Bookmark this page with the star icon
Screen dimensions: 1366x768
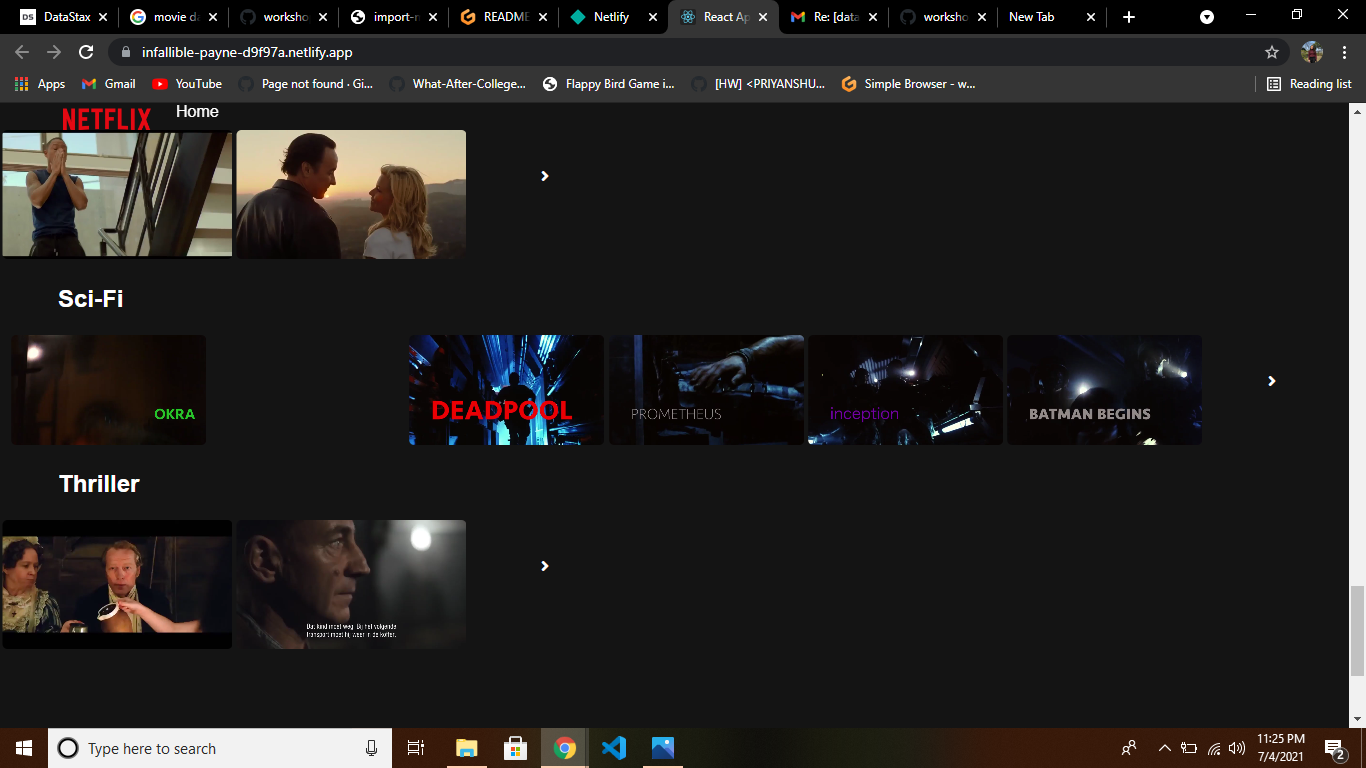tap(1270, 52)
